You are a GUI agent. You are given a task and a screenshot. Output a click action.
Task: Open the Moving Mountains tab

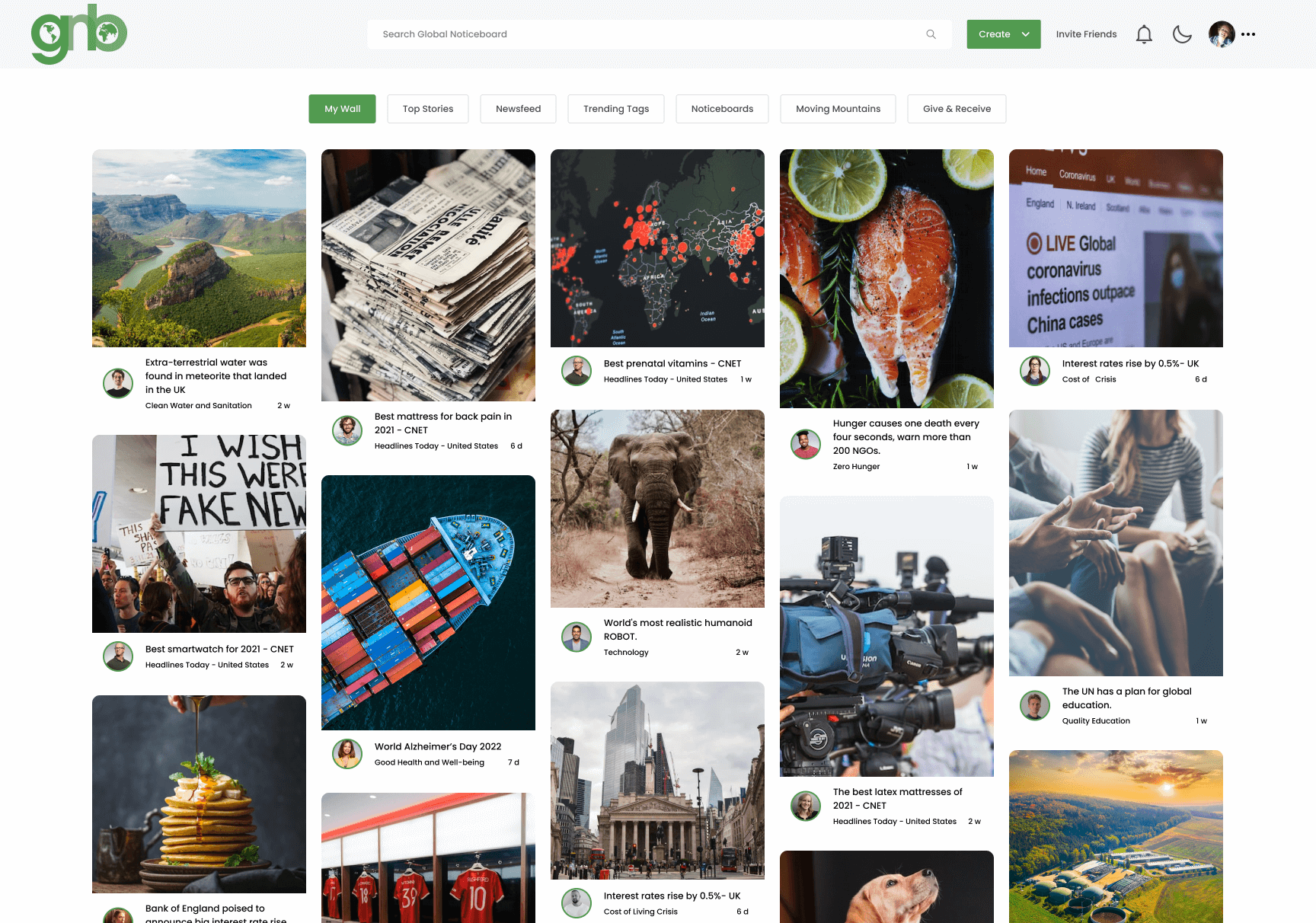(x=838, y=109)
